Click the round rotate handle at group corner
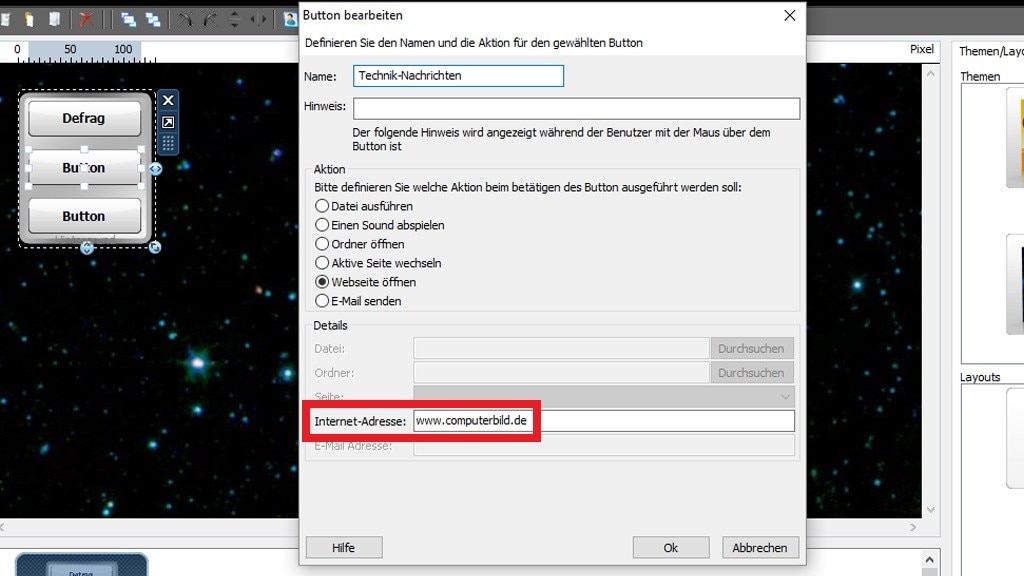 point(155,247)
